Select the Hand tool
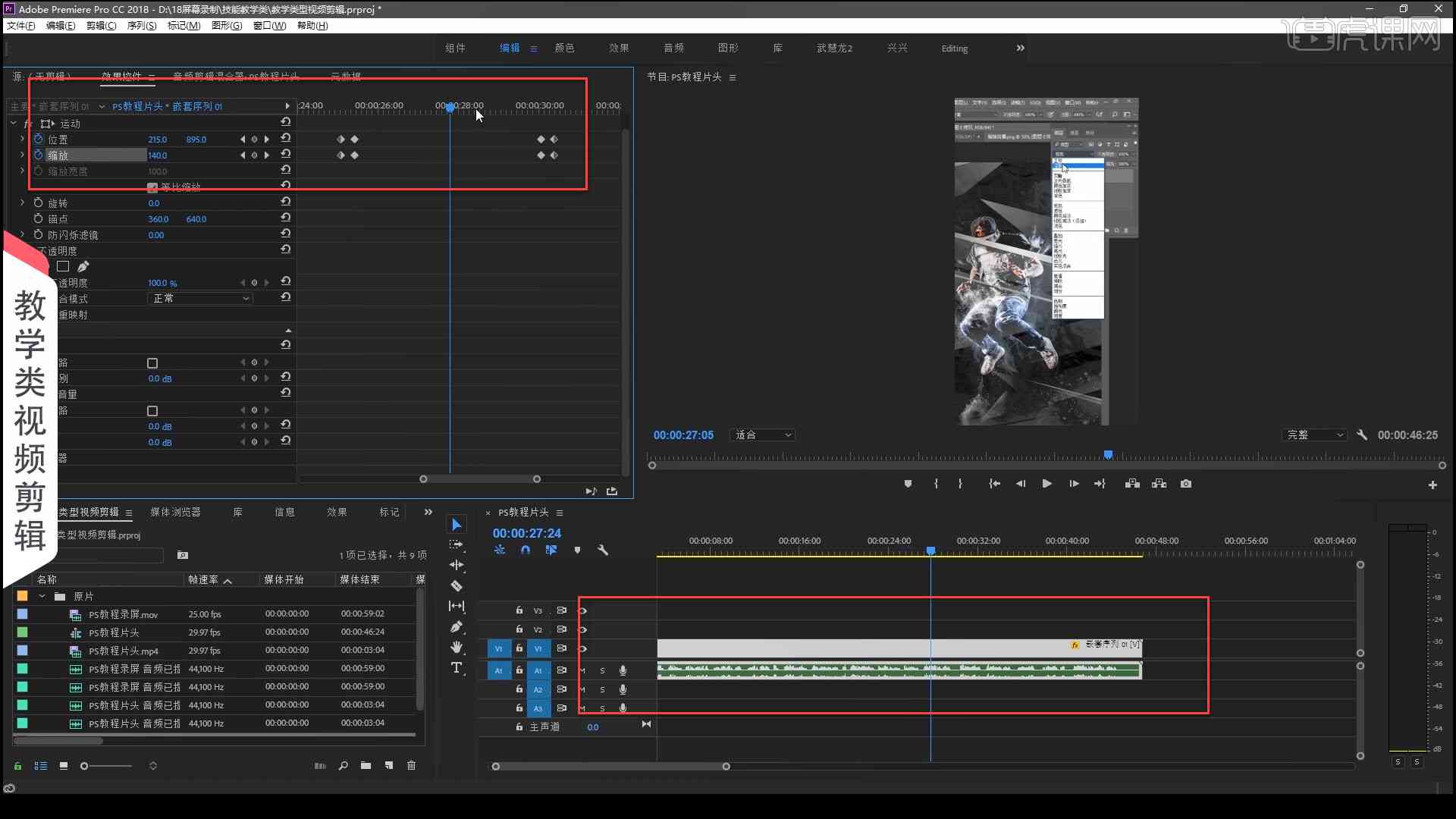This screenshot has height=819, width=1456. 457,647
